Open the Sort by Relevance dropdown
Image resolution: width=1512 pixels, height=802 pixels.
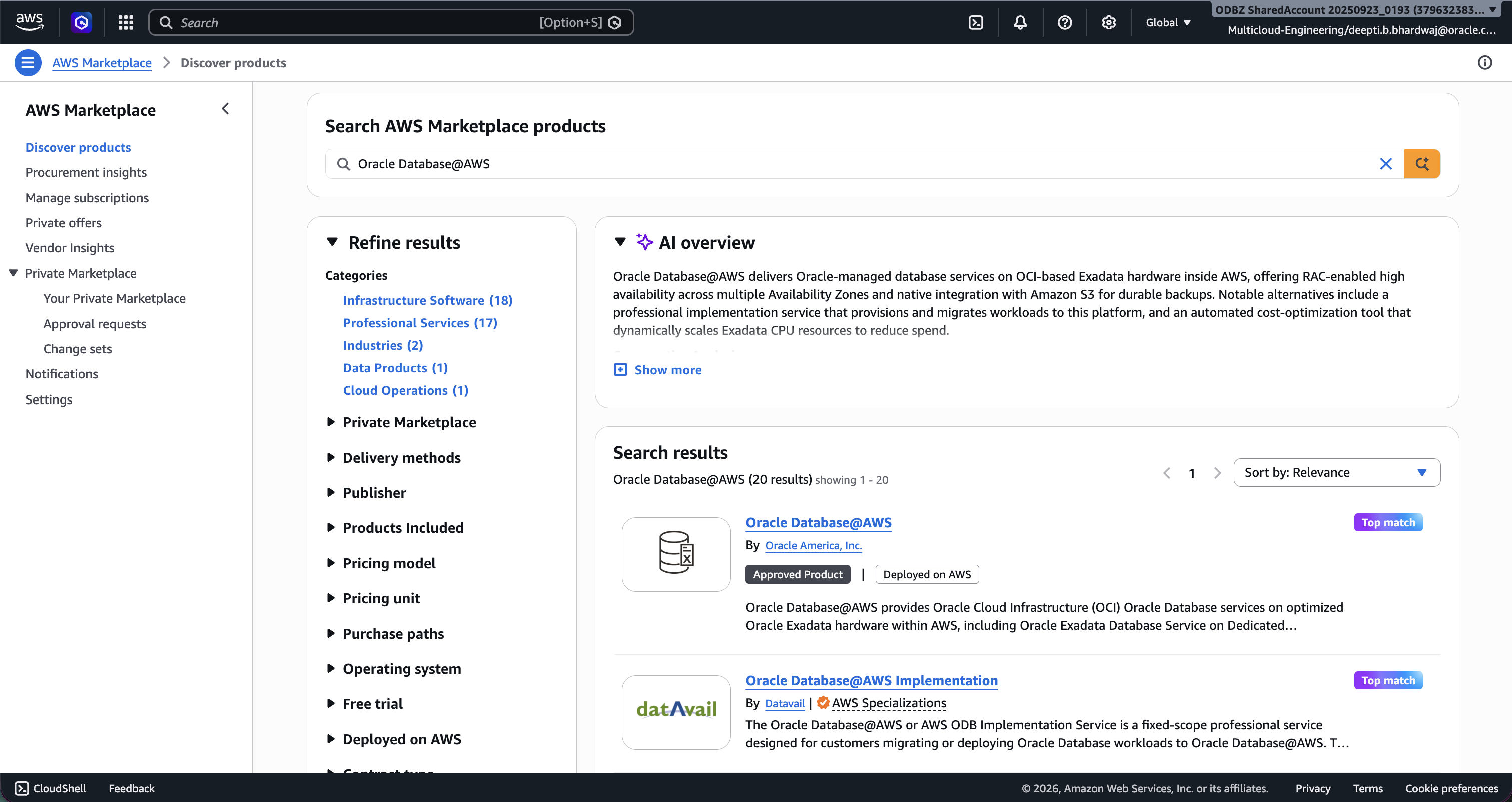(1336, 473)
